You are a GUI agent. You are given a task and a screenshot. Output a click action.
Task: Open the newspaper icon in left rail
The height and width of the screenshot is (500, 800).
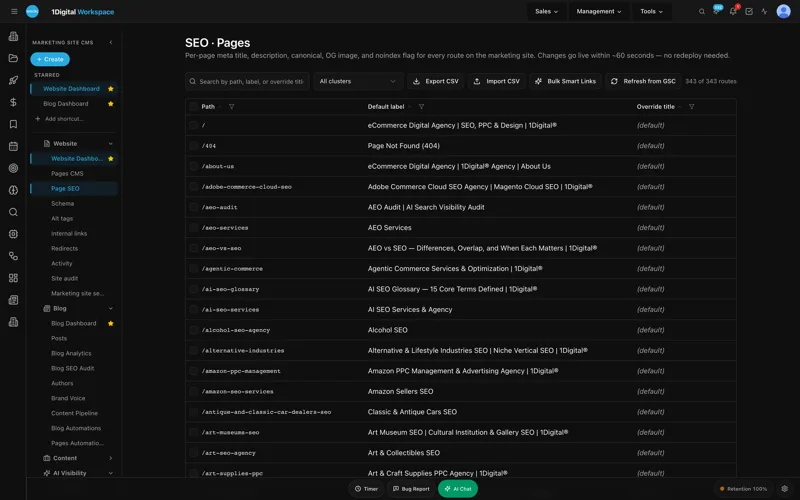tap(13, 299)
